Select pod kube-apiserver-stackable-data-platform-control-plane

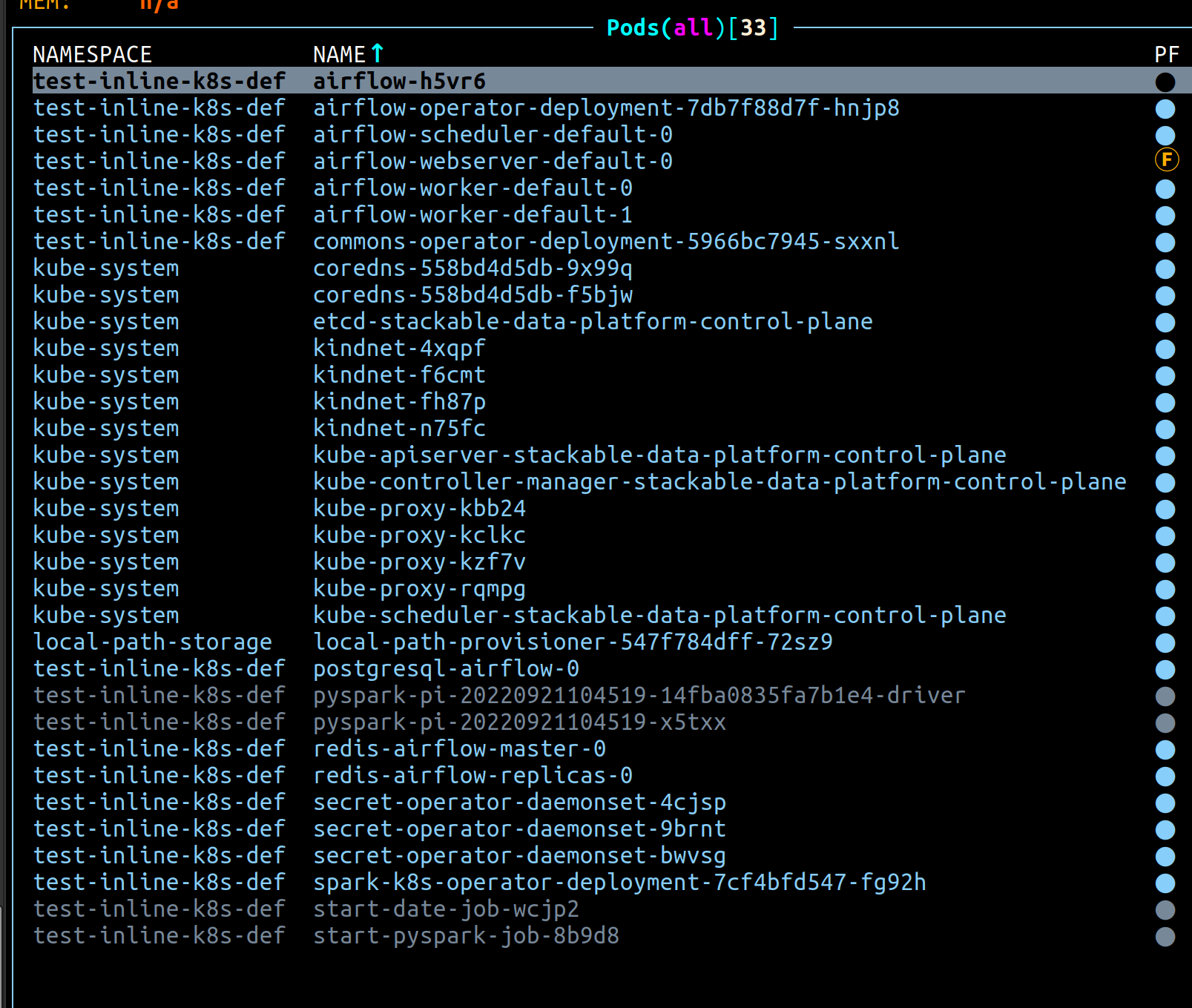659,455
